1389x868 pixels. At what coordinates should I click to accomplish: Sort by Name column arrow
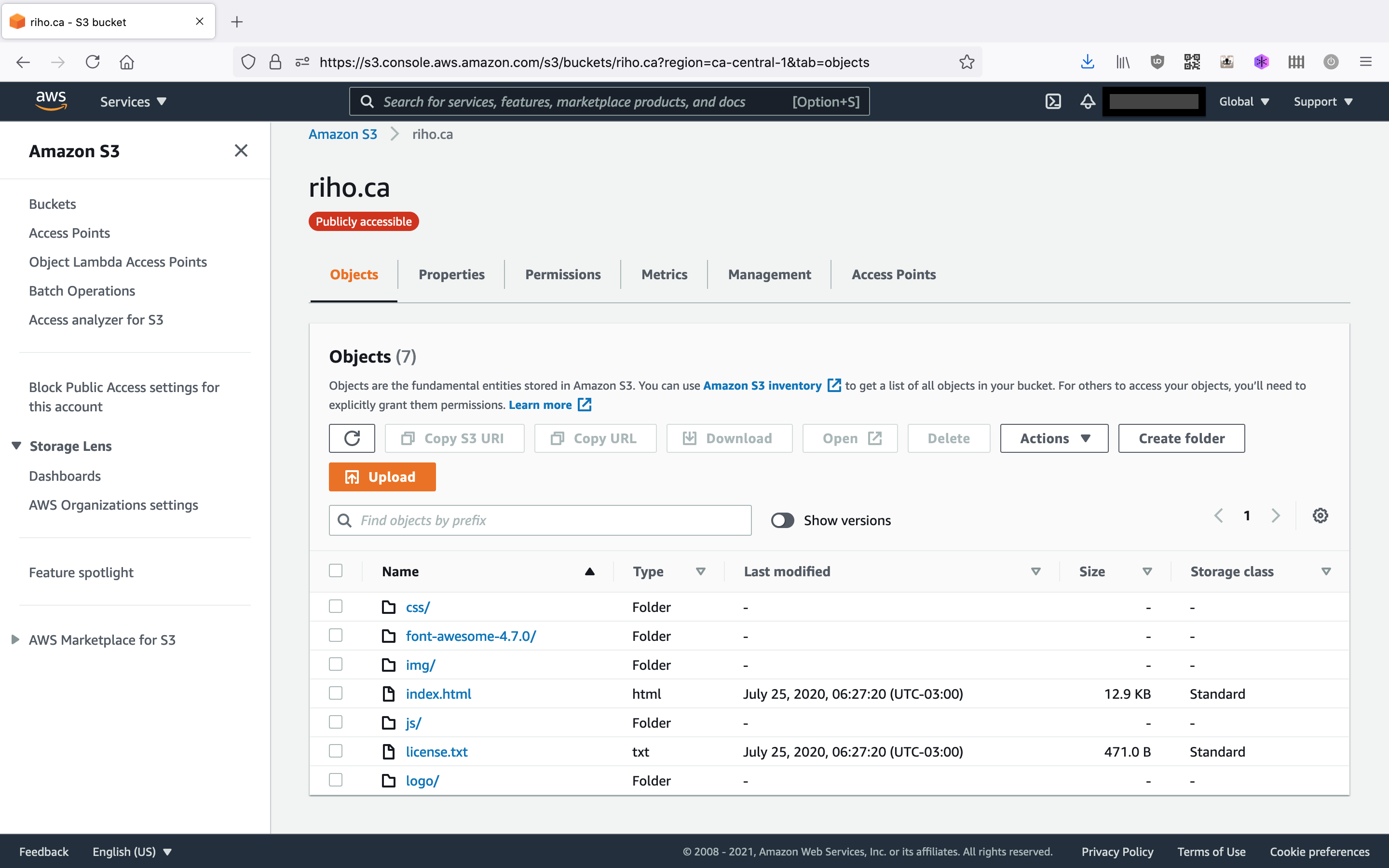(589, 571)
